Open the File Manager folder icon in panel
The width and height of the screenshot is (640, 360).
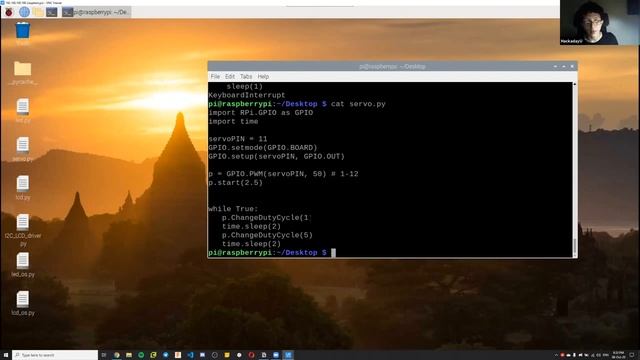(38, 12)
